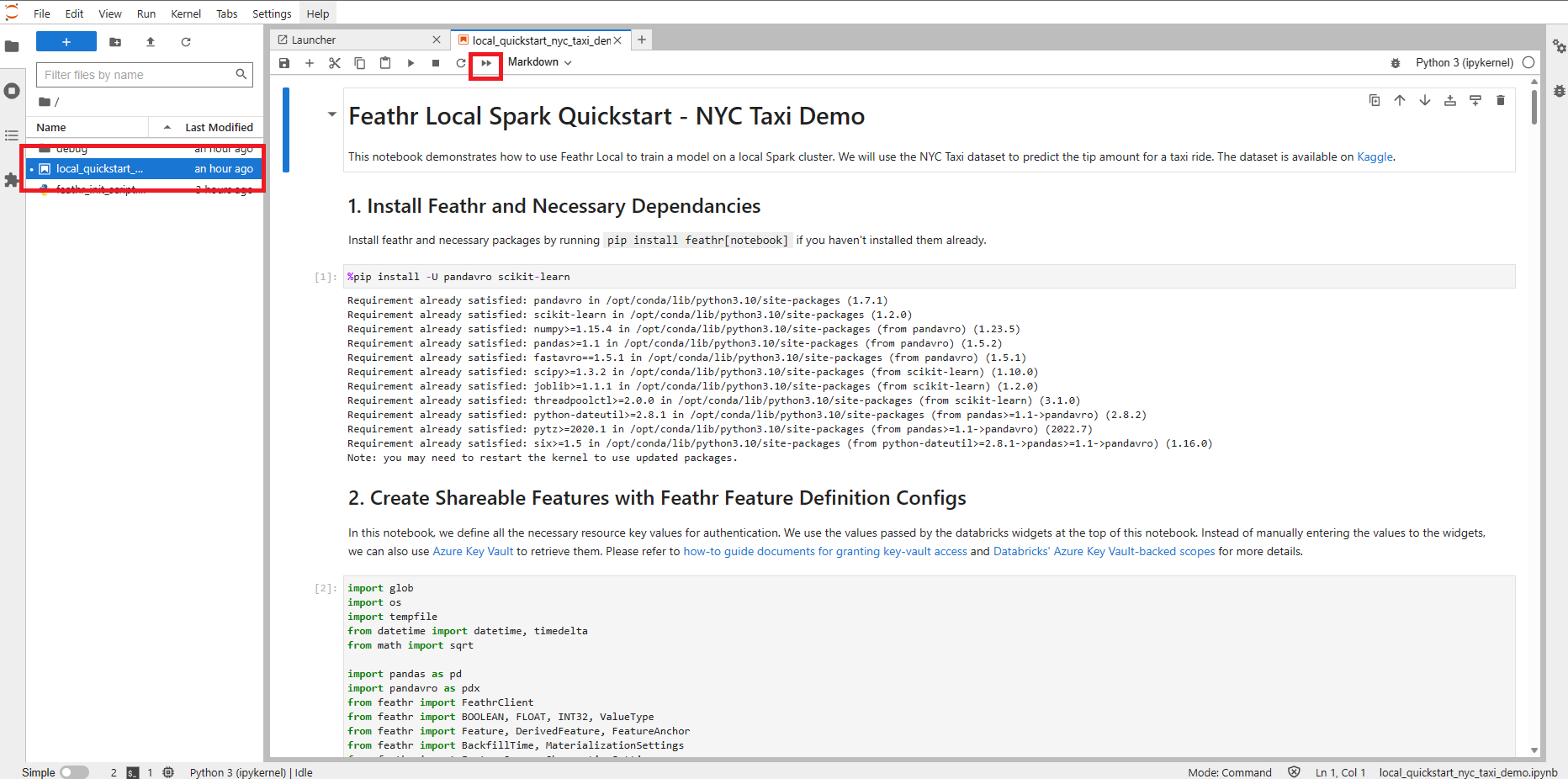The height and width of the screenshot is (779, 1568).
Task: Go to root folder breadcrumb icon
Action: click(45, 102)
